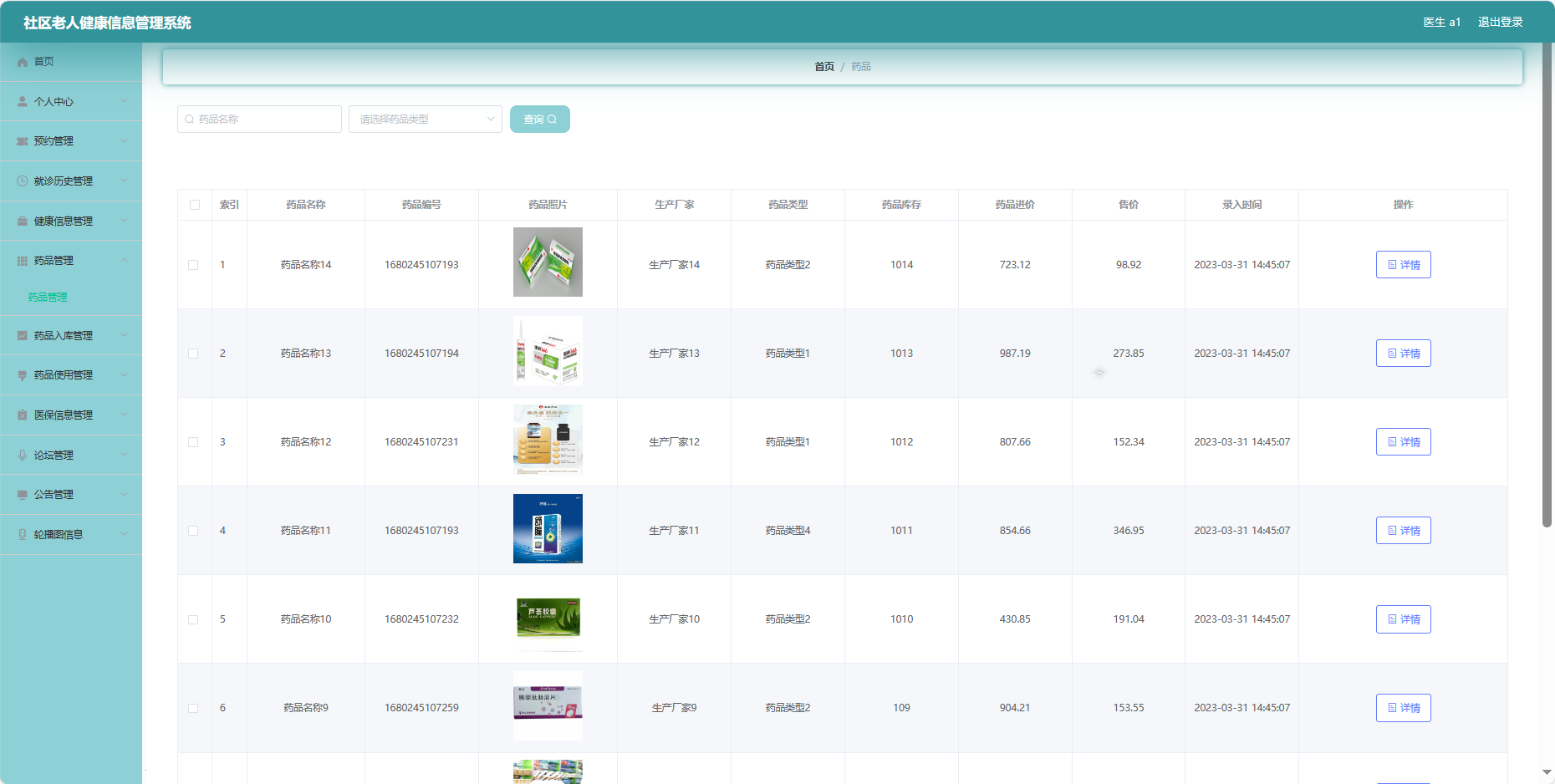The image size is (1555, 784).
Task: Open 详情 for 药品名称10
Action: [x=1404, y=619]
